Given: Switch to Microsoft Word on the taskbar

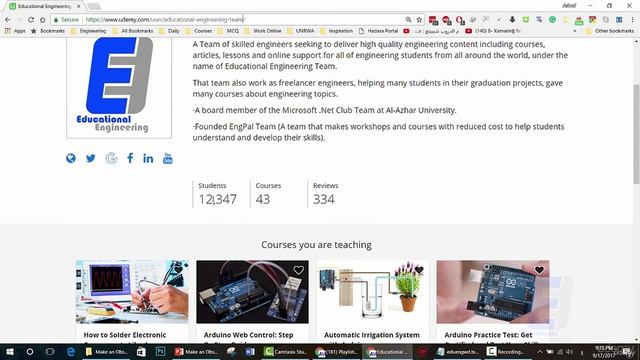Looking at the screenshot, I should coord(250,351).
